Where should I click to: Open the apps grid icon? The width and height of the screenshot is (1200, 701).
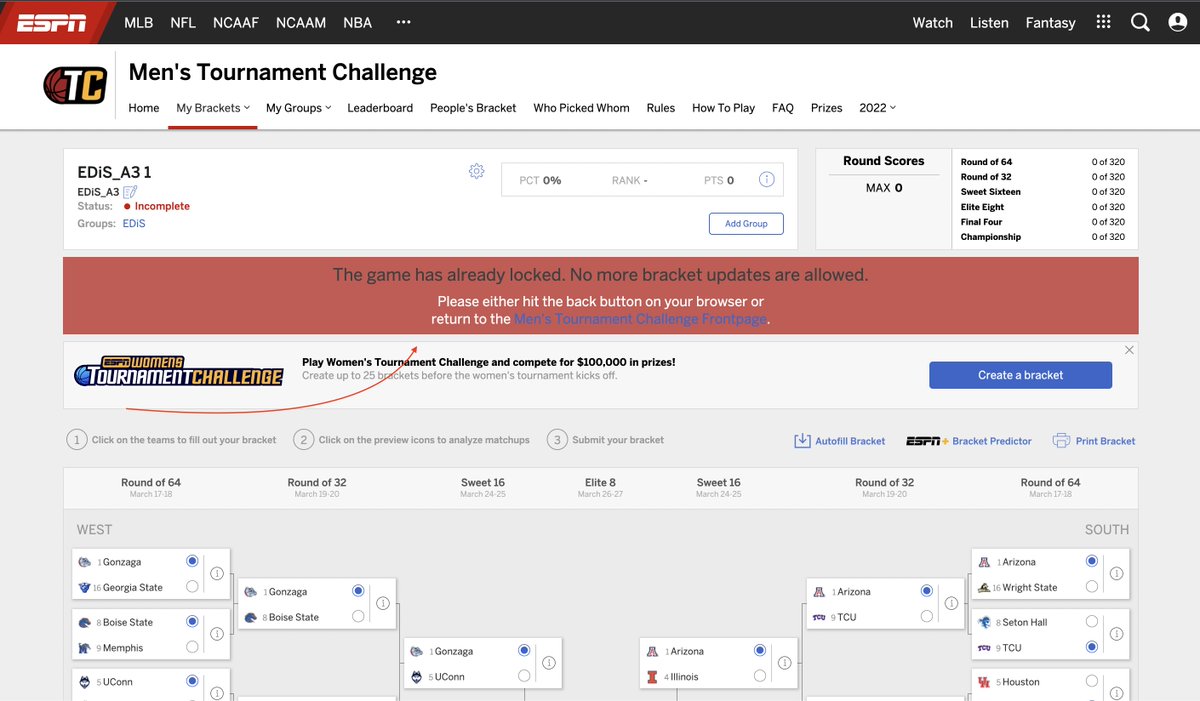click(1103, 22)
